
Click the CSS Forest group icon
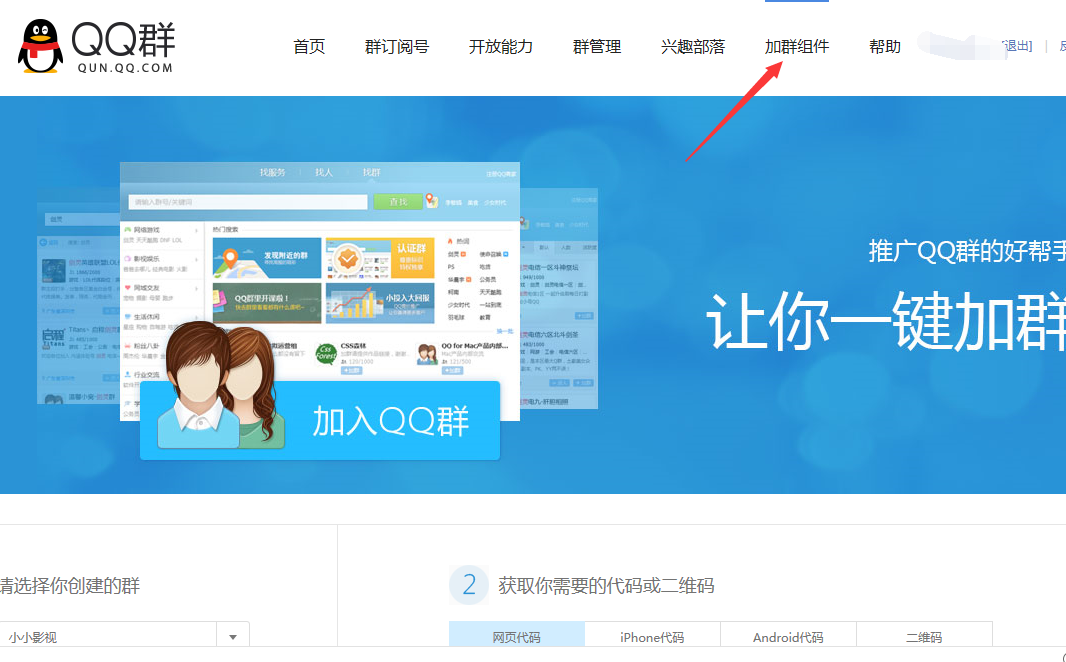pos(326,353)
